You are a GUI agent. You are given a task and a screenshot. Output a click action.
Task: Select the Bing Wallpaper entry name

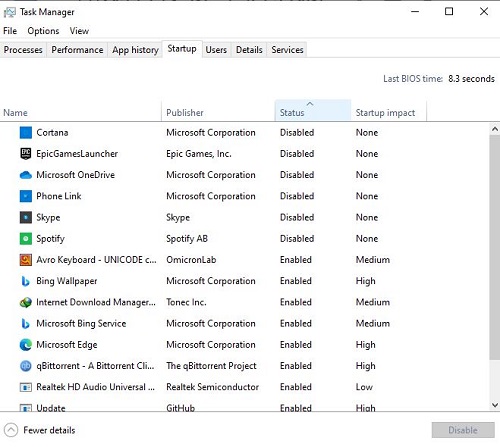tap(67, 281)
